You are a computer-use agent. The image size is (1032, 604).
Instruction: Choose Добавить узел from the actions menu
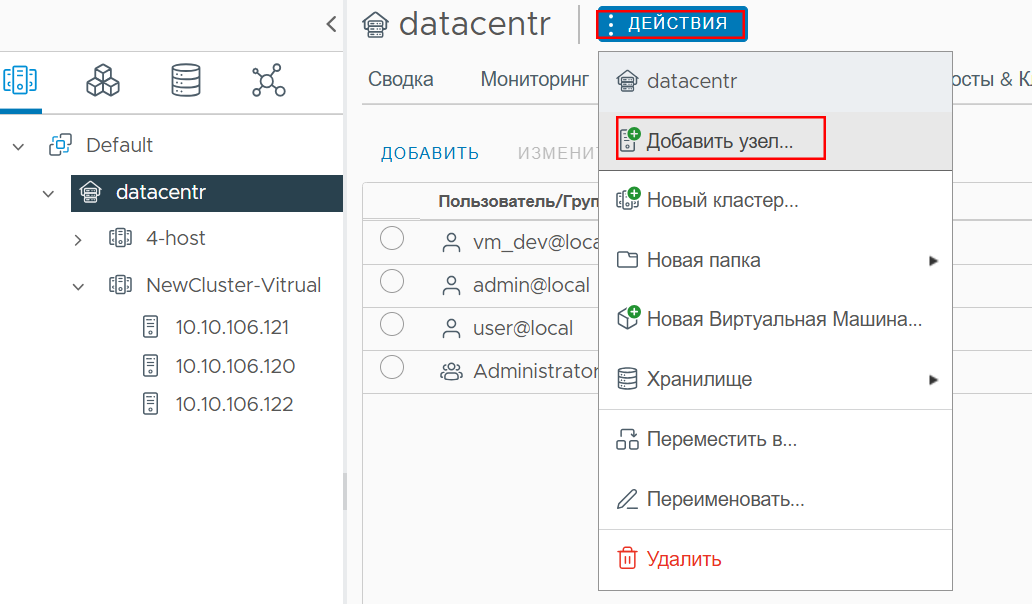[x=775, y=141]
